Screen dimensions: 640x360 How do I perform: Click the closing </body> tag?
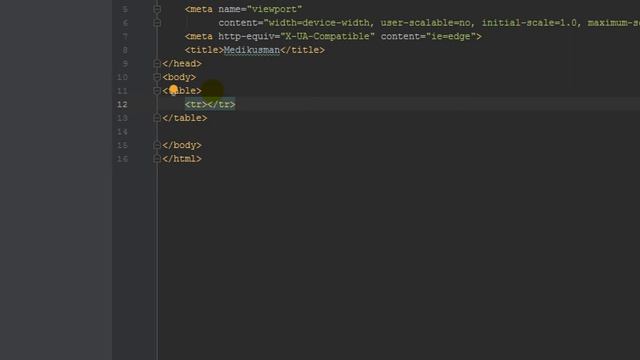tap(182, 145)
